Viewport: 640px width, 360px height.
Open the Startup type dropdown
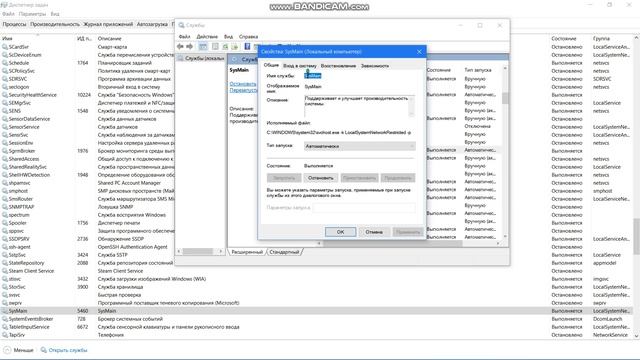click(x=360, y=146)
